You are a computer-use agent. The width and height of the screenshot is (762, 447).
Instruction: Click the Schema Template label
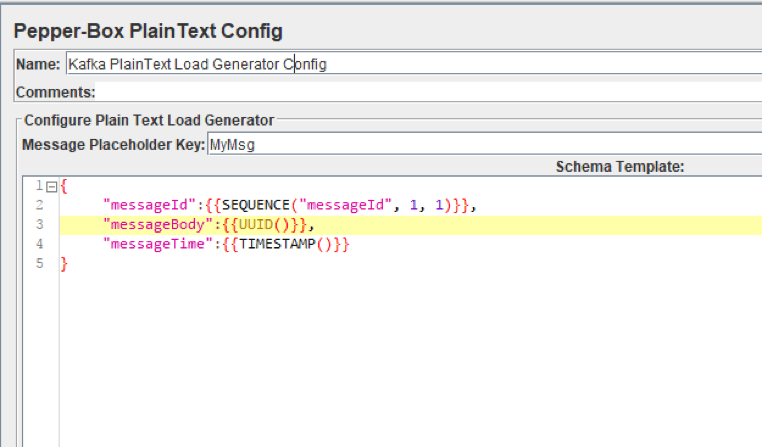point(620,167)
